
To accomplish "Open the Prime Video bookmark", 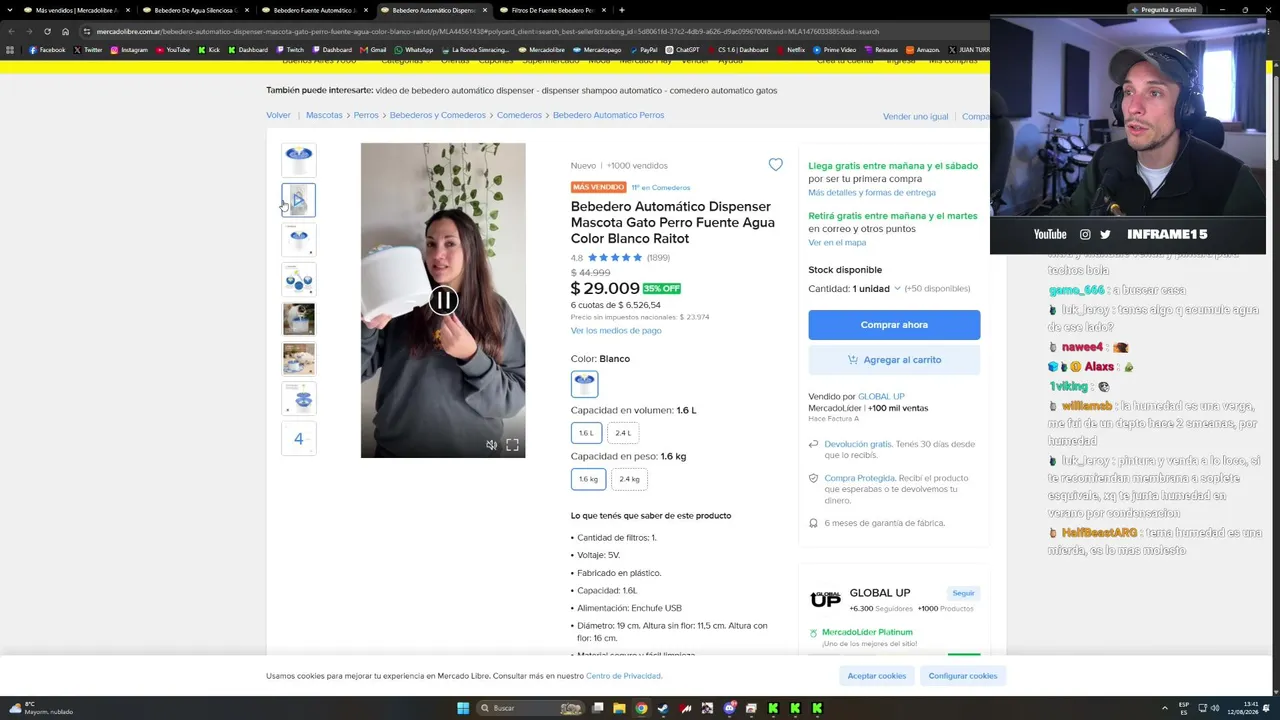I will pos(835,50).
